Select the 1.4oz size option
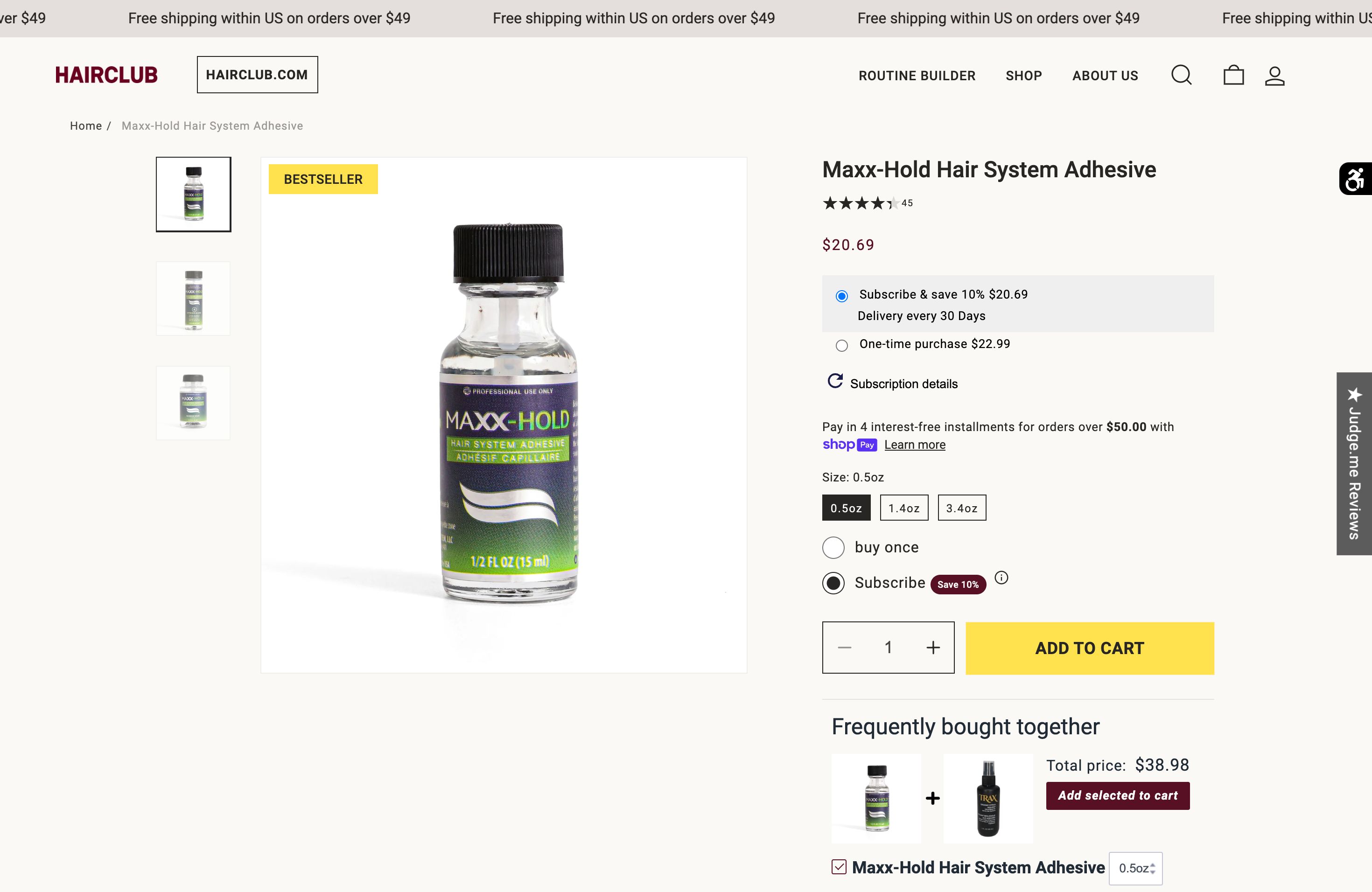 point(903,508)
